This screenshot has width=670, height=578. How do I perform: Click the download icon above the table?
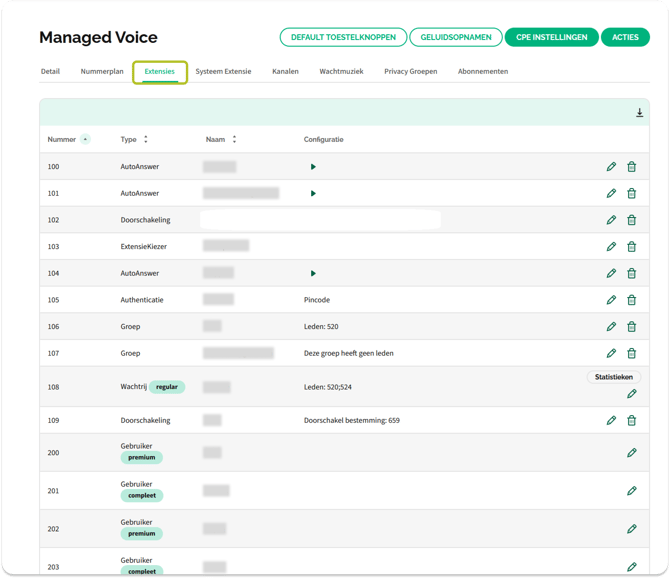[640, 113]
